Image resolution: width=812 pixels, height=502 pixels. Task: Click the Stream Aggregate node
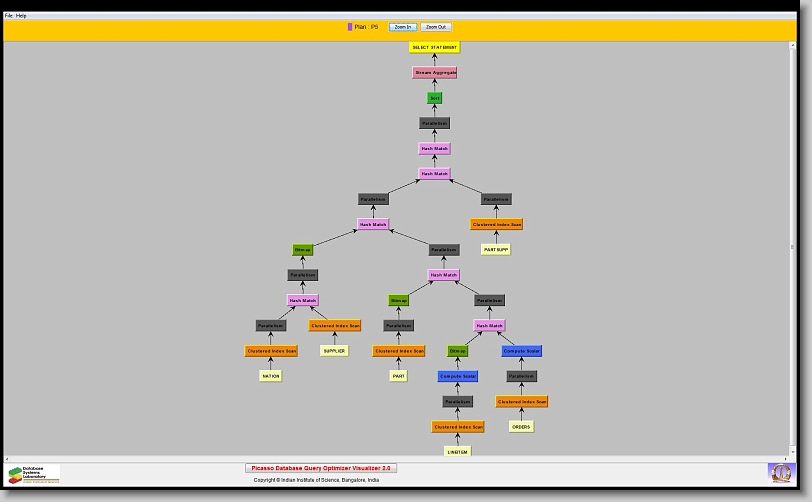click(x=434, y=73)
